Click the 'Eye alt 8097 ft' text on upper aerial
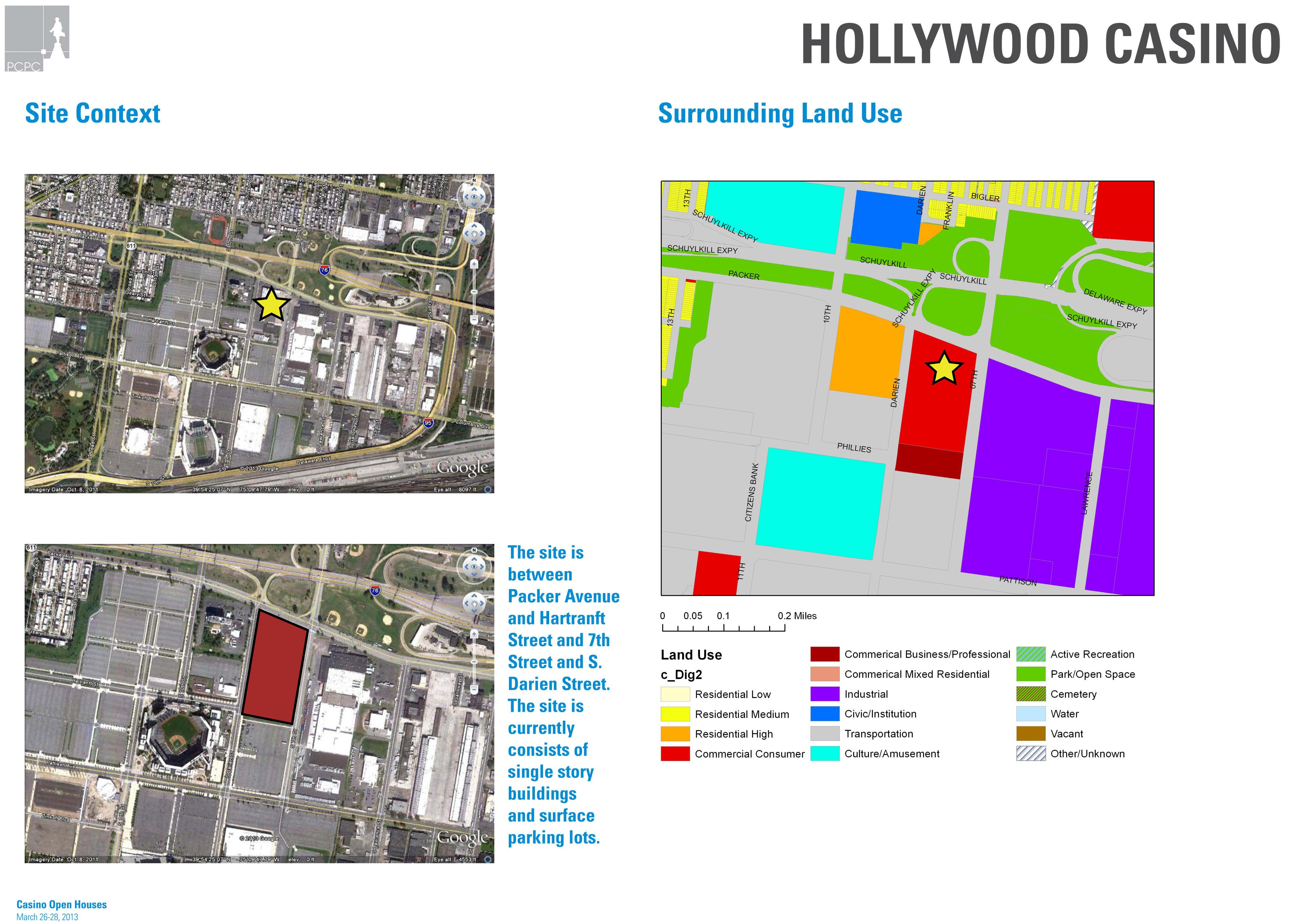Viewport: 1313px width, 924px height. (x=456, y=490)
